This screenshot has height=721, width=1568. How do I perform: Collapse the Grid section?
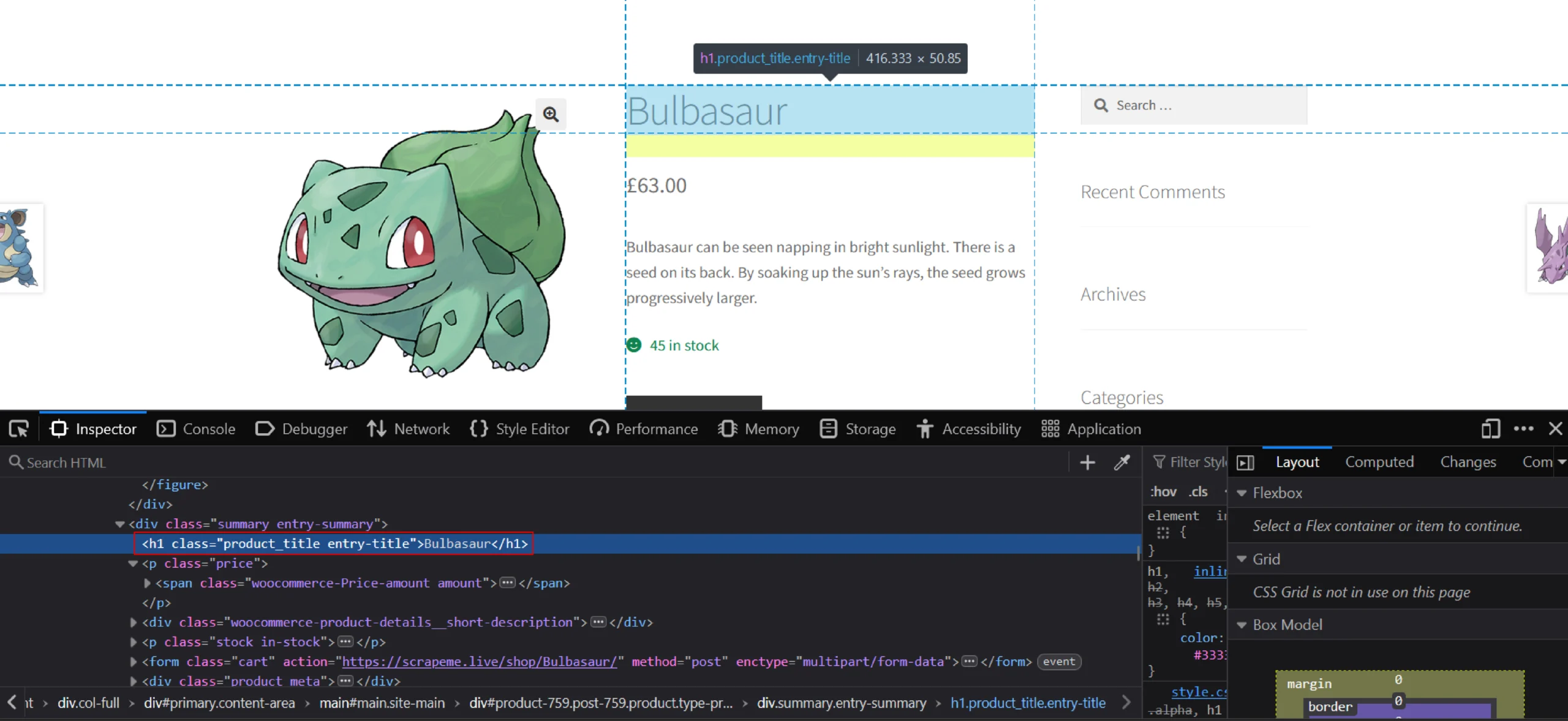tap(1242, 559)
